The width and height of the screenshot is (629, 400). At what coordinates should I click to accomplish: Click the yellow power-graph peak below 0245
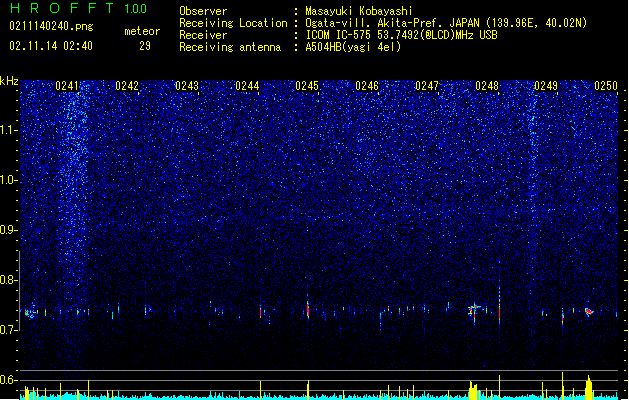tap(308, 390)
